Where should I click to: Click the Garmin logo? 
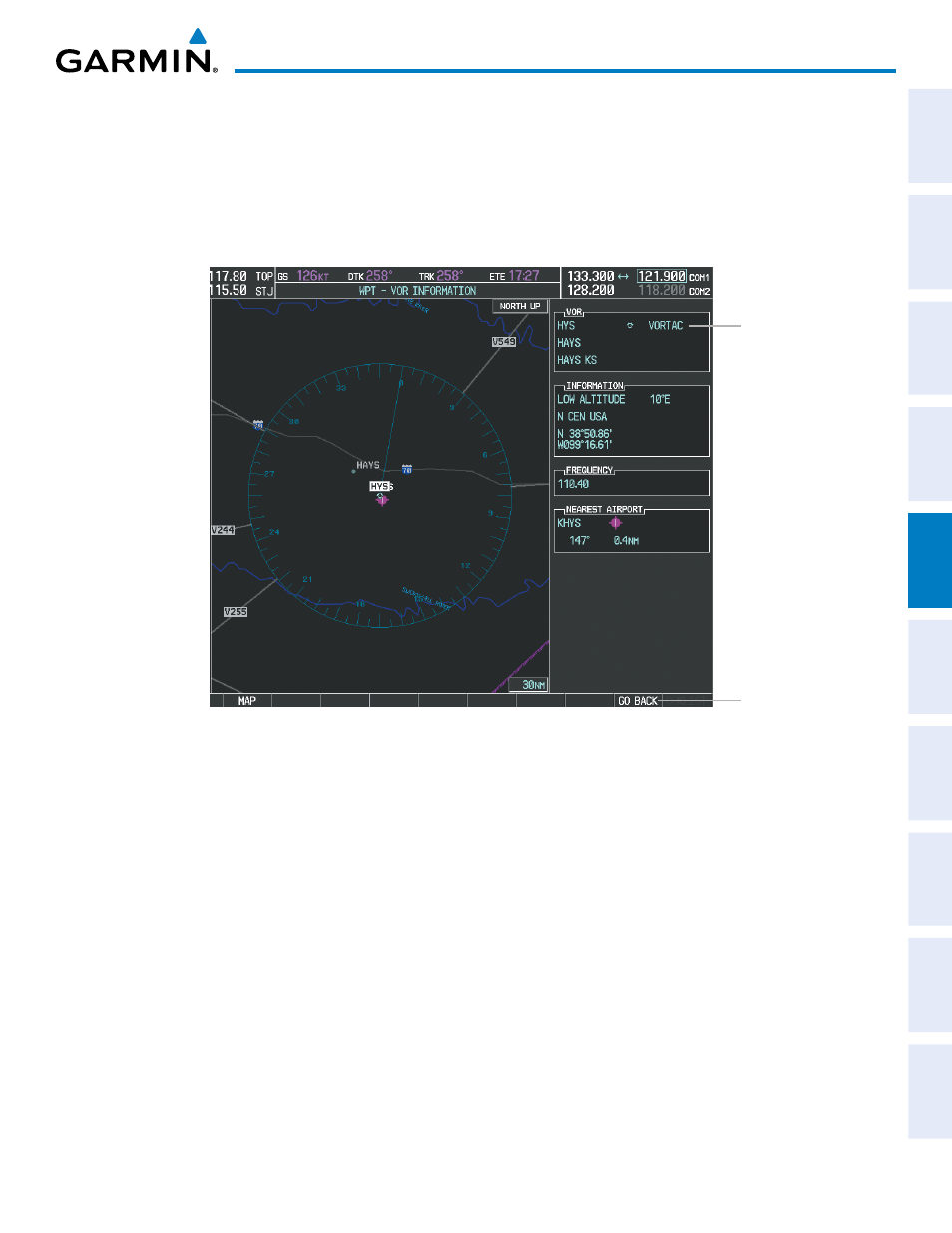point(137,51)
